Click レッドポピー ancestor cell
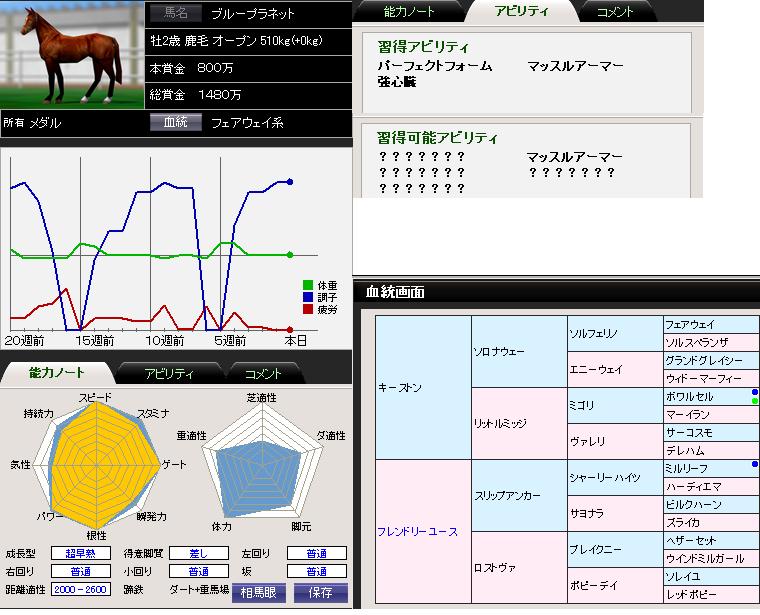The image size is (760, 615). [711, 595]
